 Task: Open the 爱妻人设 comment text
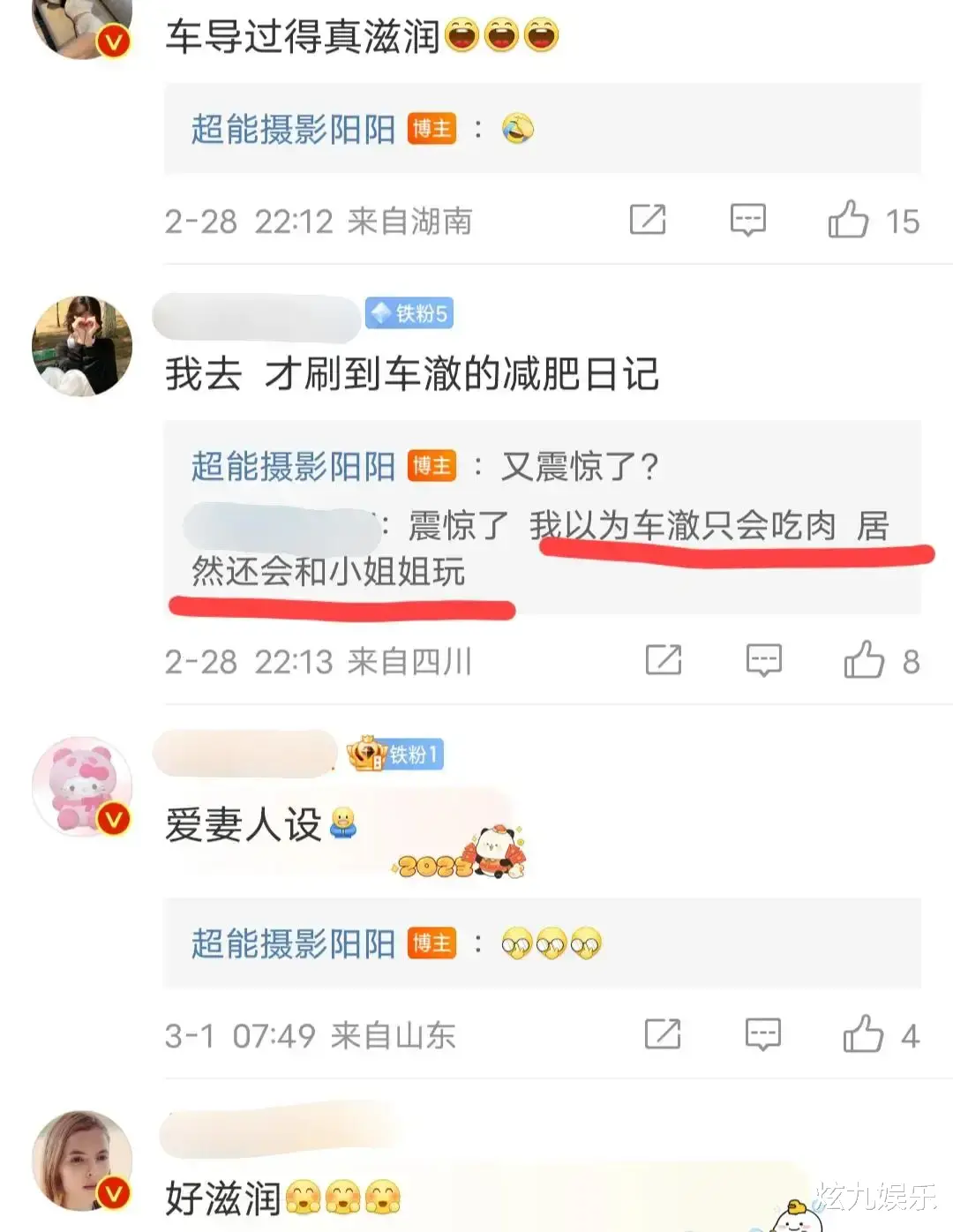(243, 825)
